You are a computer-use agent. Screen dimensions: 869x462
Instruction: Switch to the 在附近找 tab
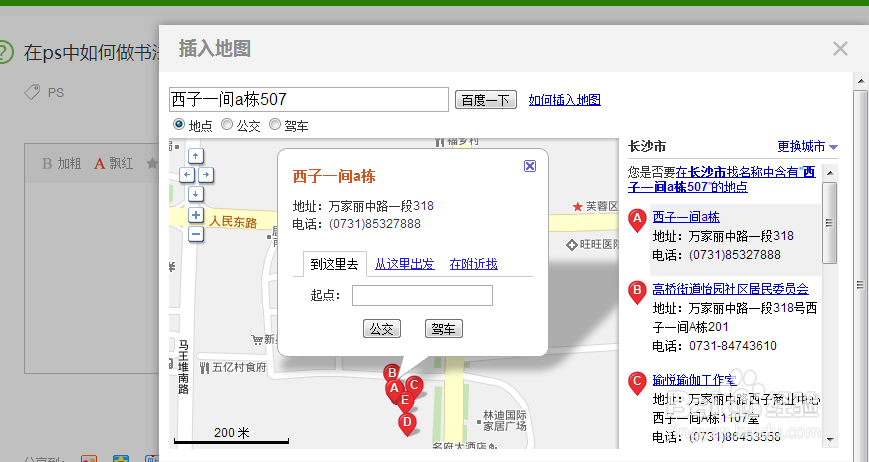[473, 264]
